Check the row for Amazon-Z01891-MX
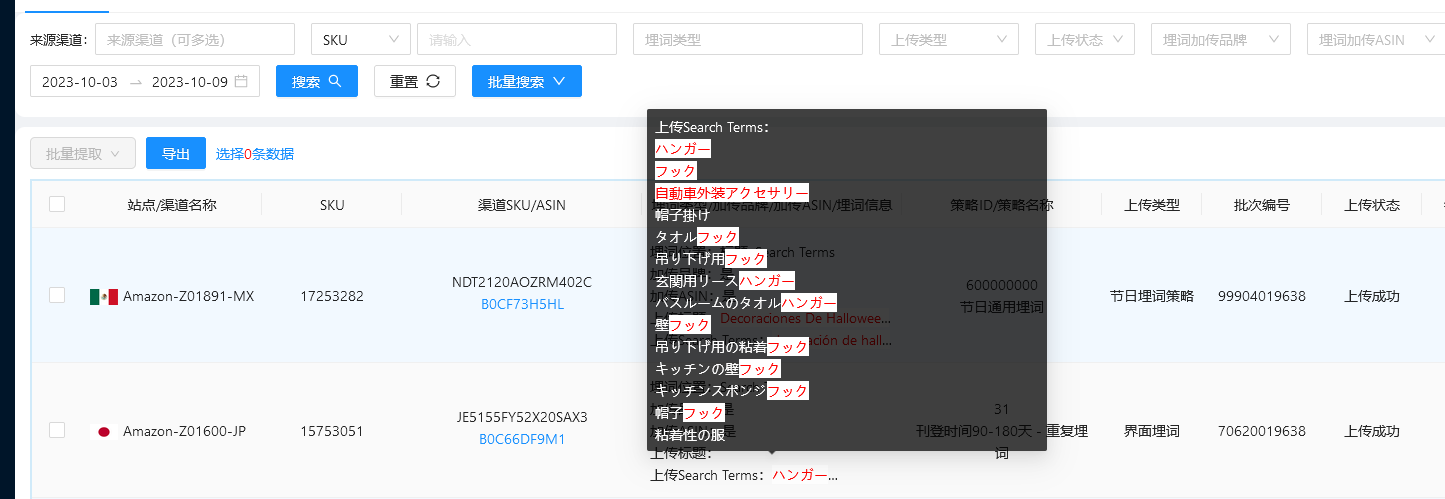The height and width of the screenshot is (499, 1445). click(57, 295)
